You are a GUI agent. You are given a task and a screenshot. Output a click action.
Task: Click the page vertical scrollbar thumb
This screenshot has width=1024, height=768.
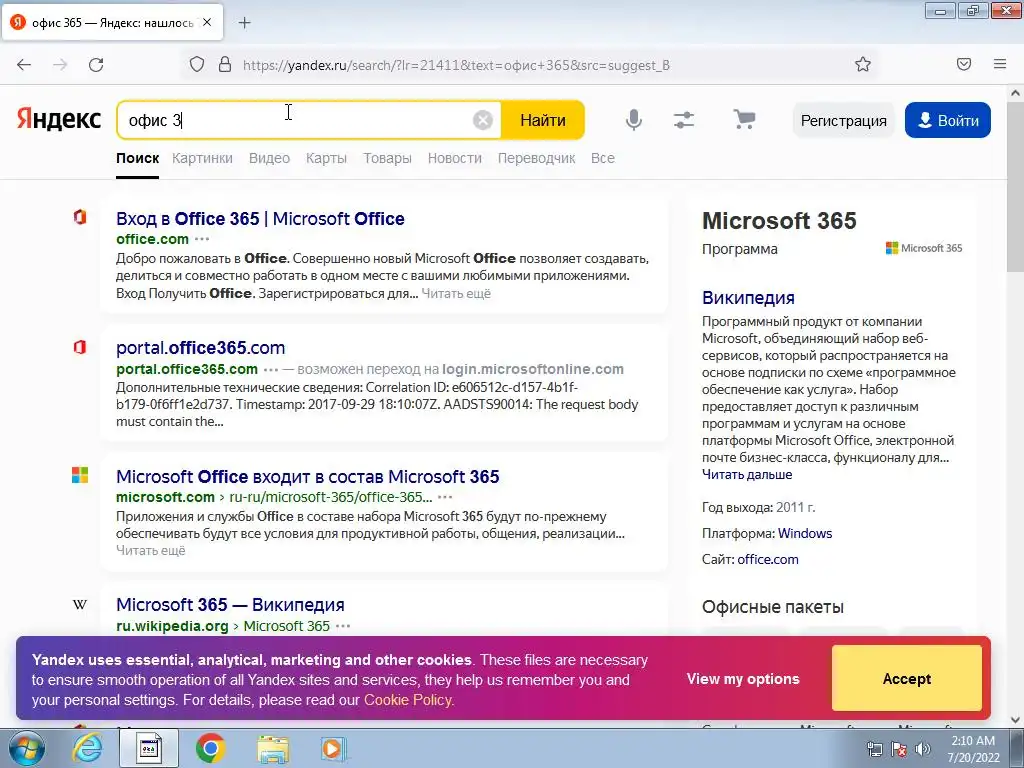point(1015,186)
